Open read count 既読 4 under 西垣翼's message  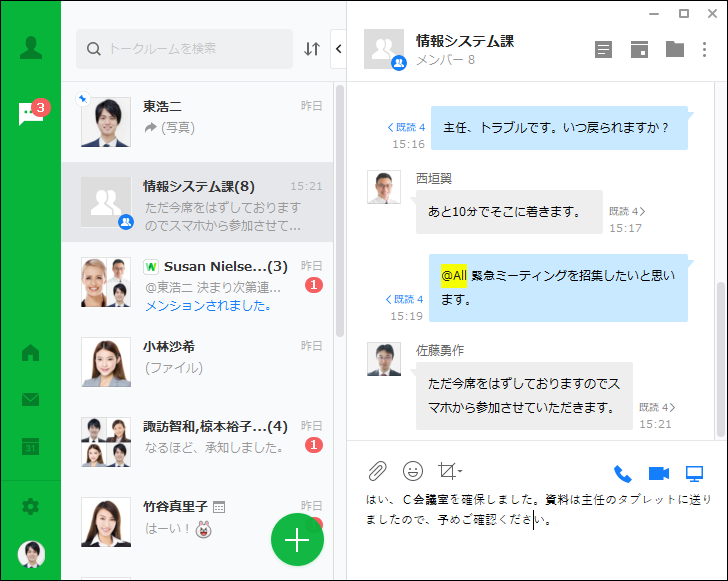point(627,211)
